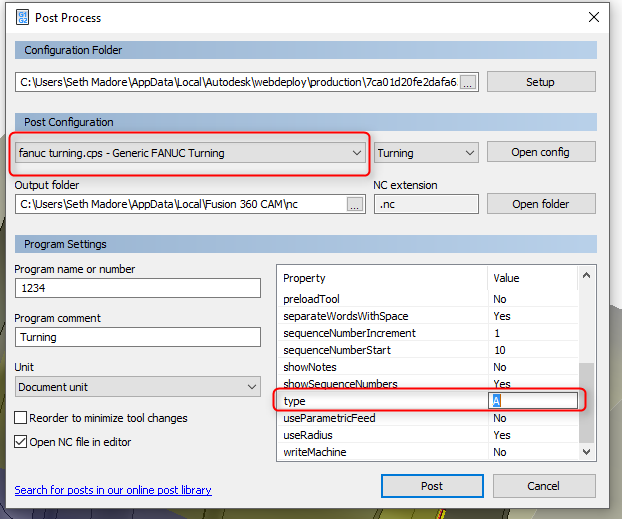Click the Program name or number field
This screenshot has height=519, width=622.
point(138,288)
